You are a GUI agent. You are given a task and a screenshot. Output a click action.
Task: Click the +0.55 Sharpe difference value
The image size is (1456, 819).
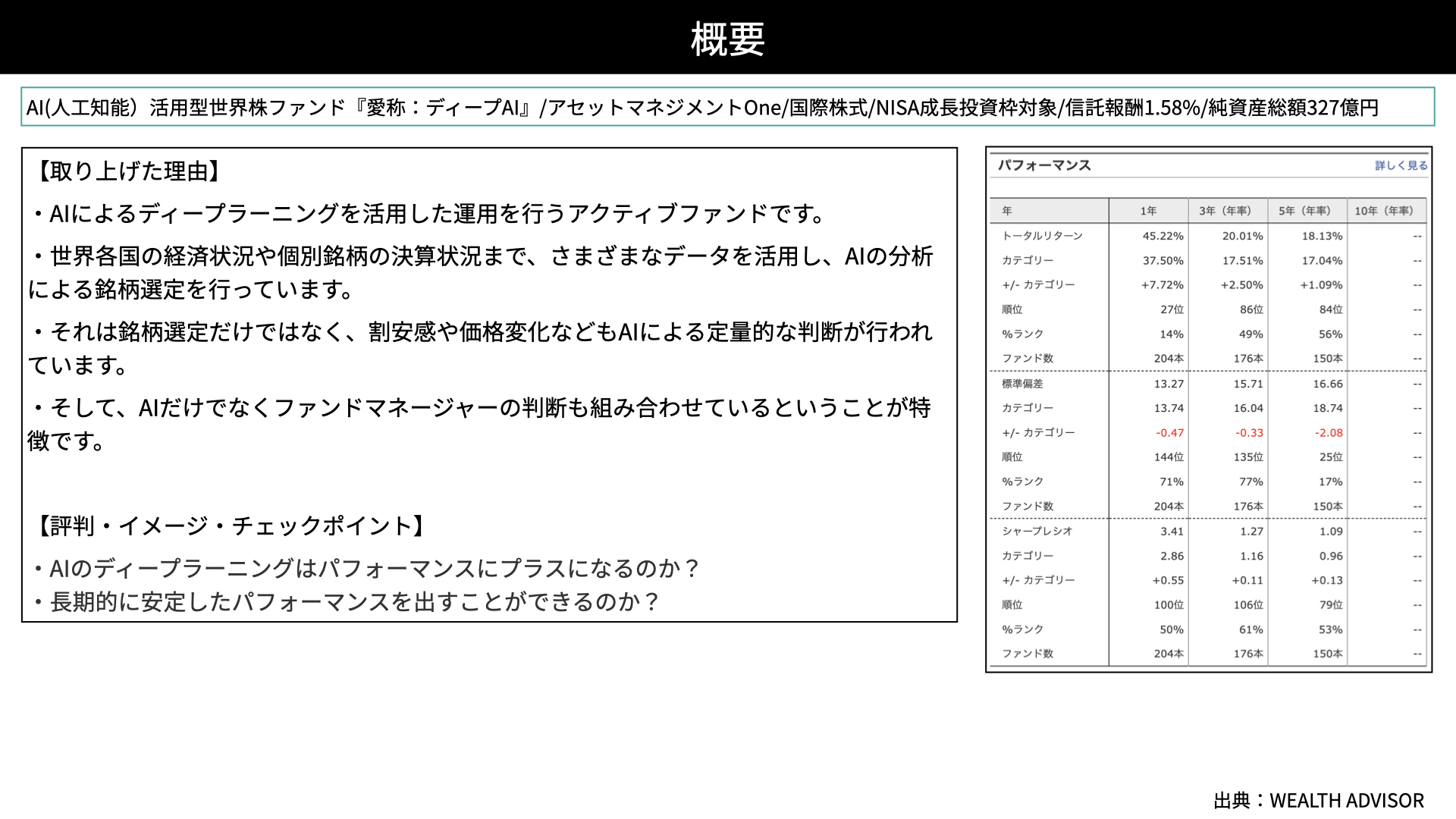point(1168,580)
